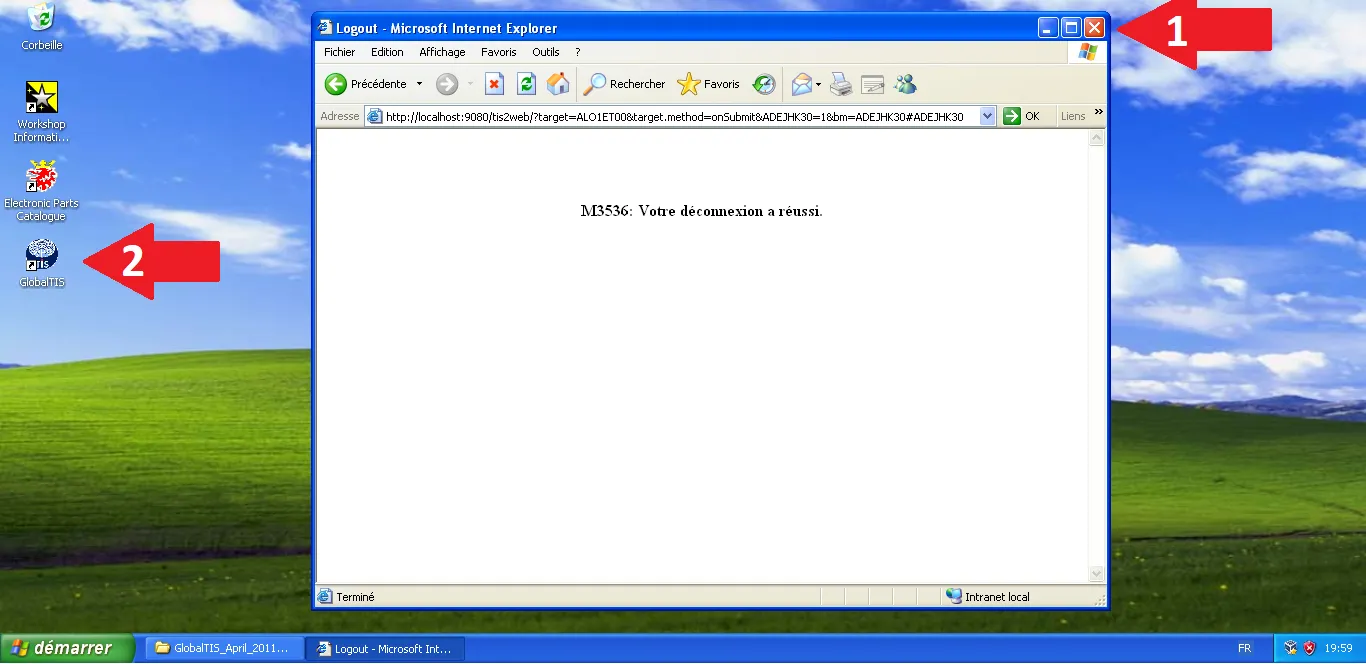Open the History (Historique) icon
Viewport: 1366px width, 664px height.
pos(764,85)
